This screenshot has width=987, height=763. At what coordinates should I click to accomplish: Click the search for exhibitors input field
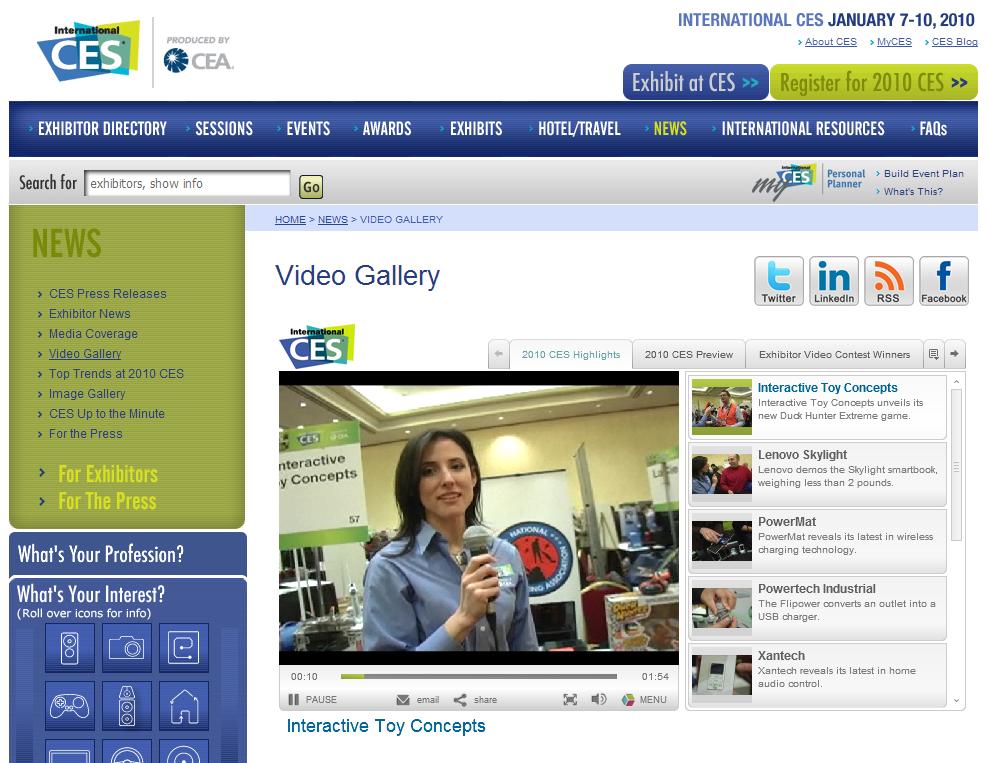188,183
